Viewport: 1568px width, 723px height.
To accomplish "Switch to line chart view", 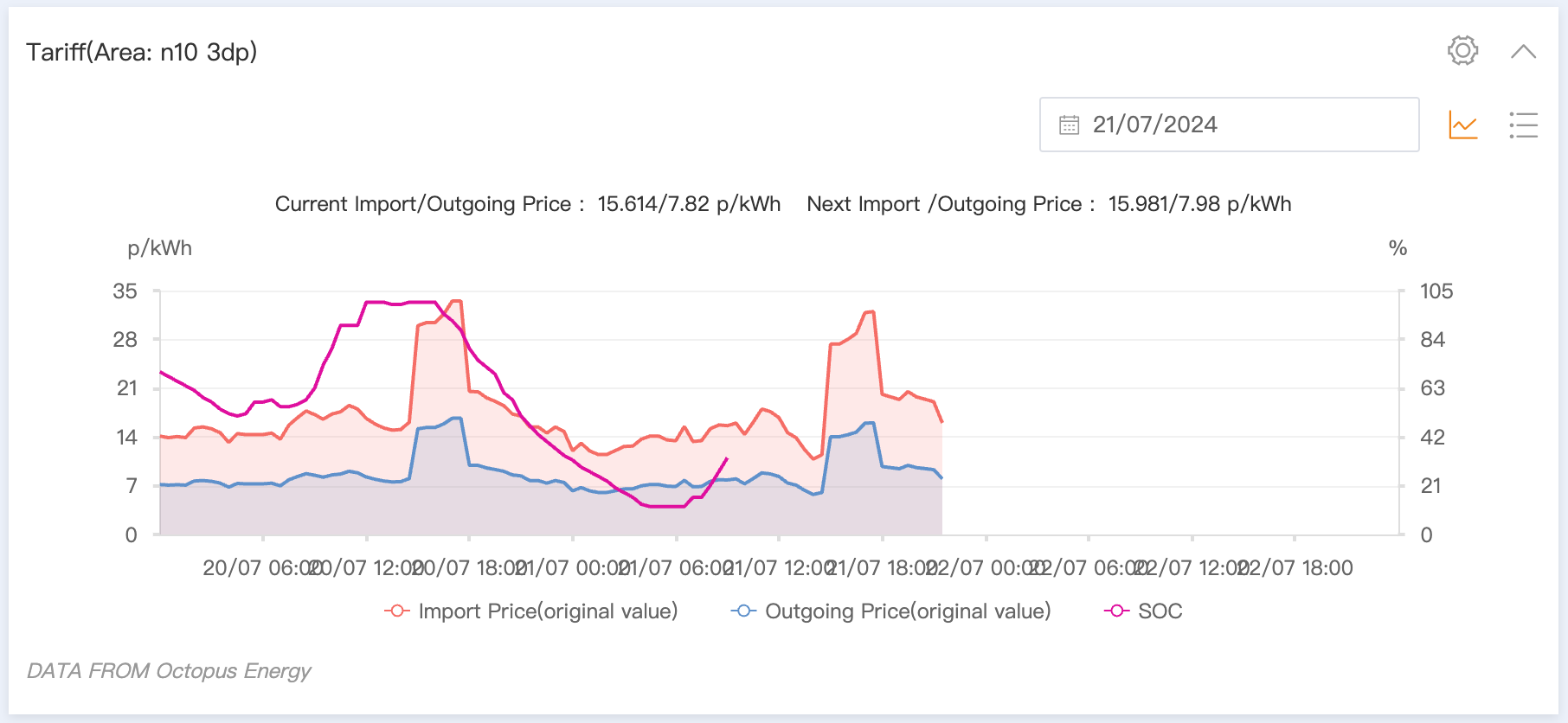I will tap(1463, 125).
